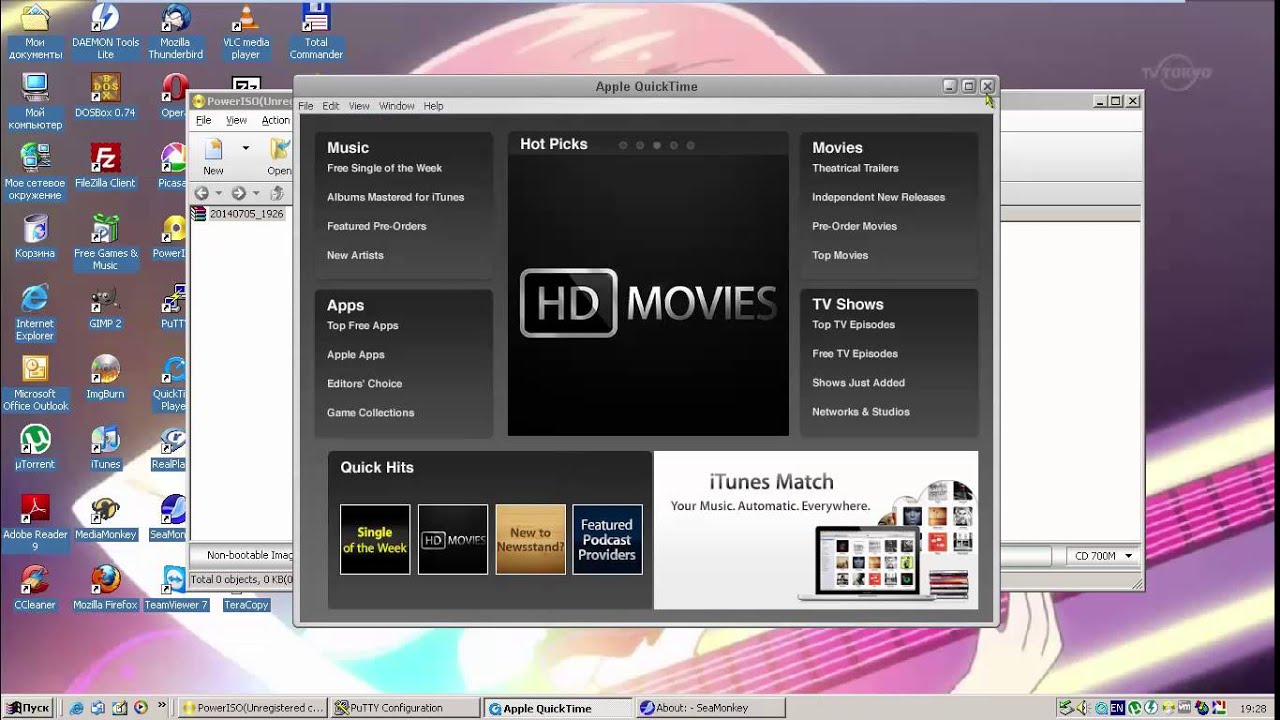The width and height of the screenshot is (1280, 720).
Task: Open Featured Podcast Providers tile
Action: point(607,539)
